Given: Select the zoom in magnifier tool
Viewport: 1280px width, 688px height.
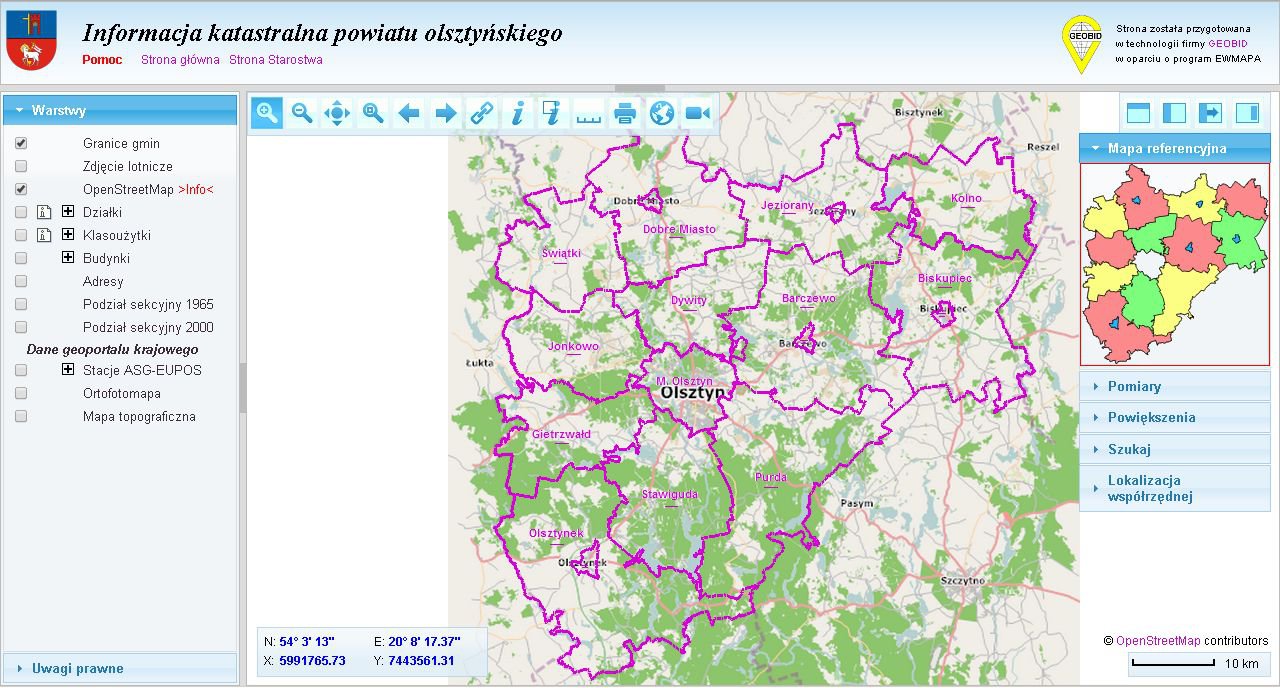Looking at the screenshot, I should 267,113.
